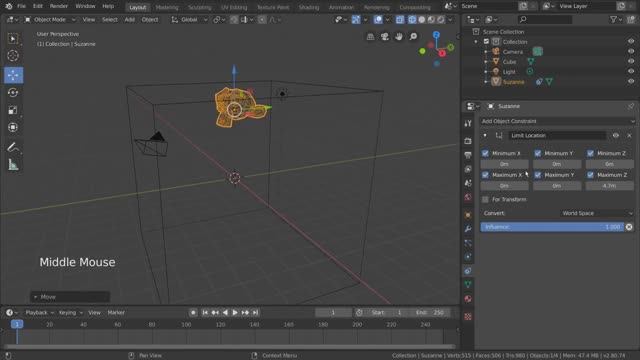This screenshot has width=640, height=360.
Task: Jump to the timeline end frame
Action: tap(255, 313)
